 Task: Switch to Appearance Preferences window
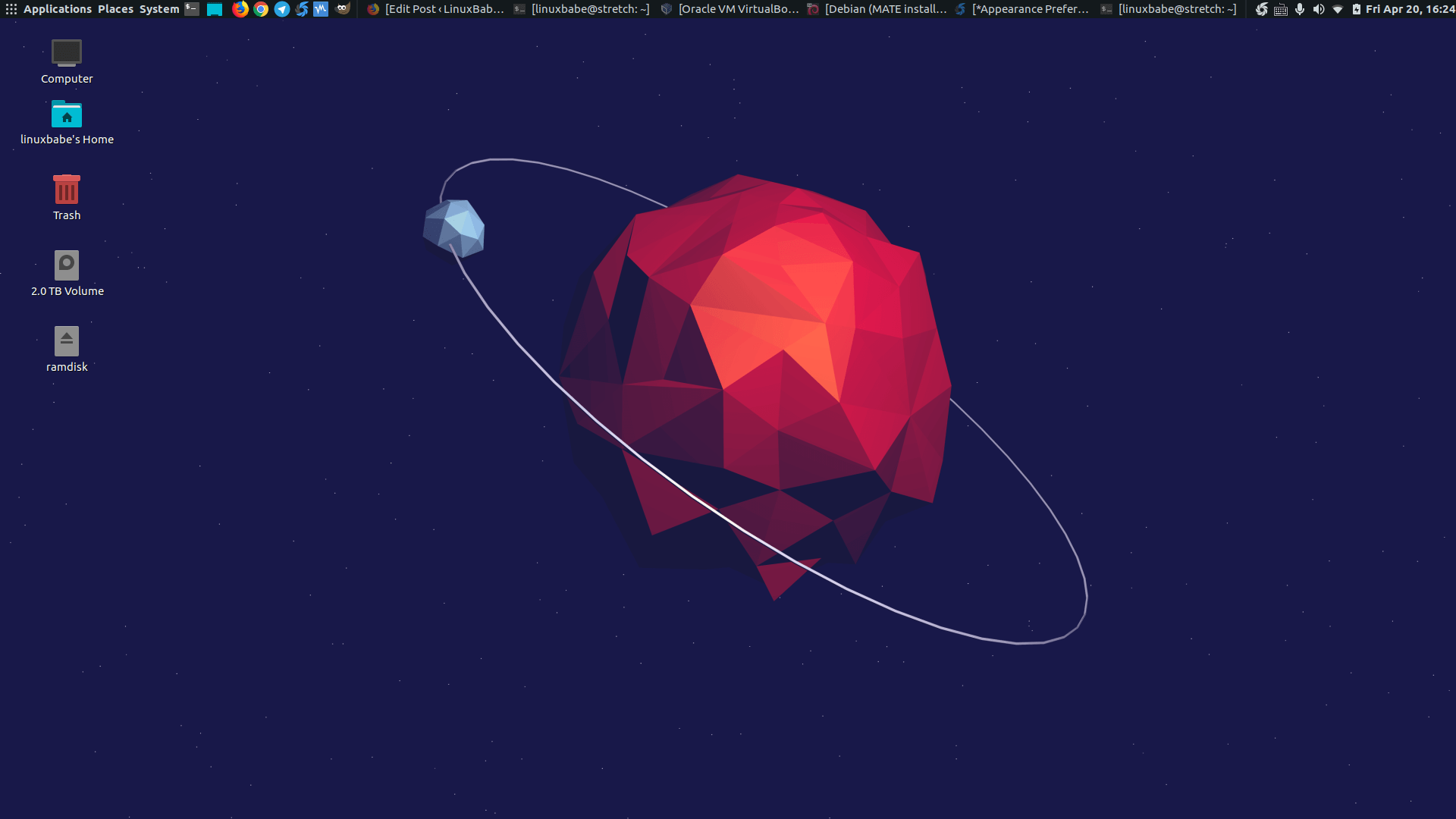pos(1022,9)
